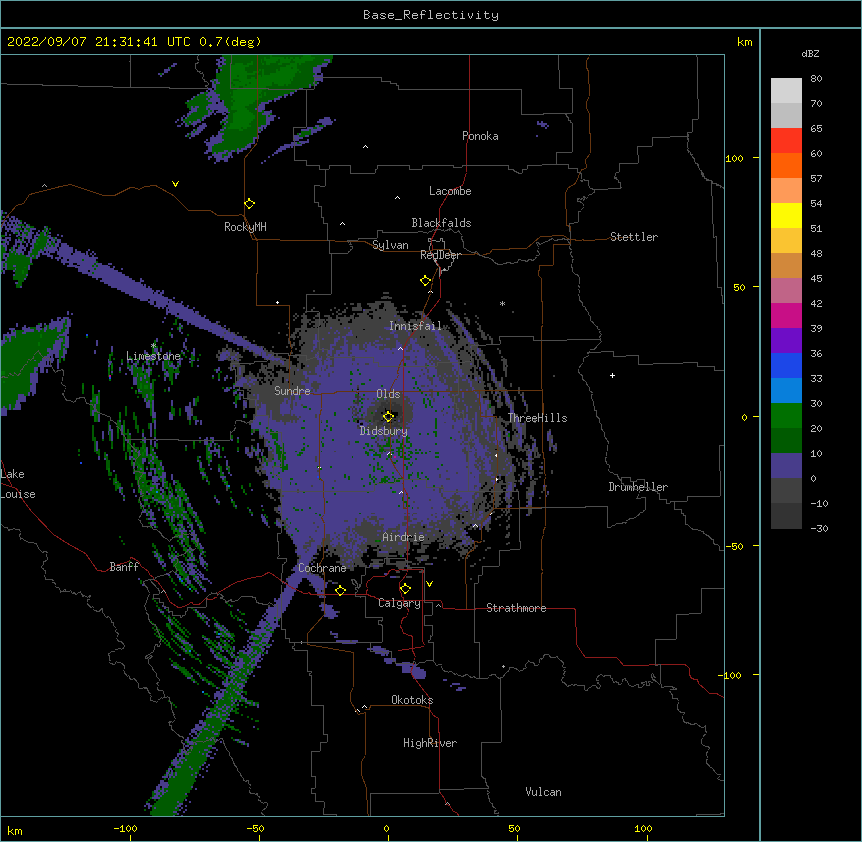Click the dBZ legend heading

coord(810,53)
